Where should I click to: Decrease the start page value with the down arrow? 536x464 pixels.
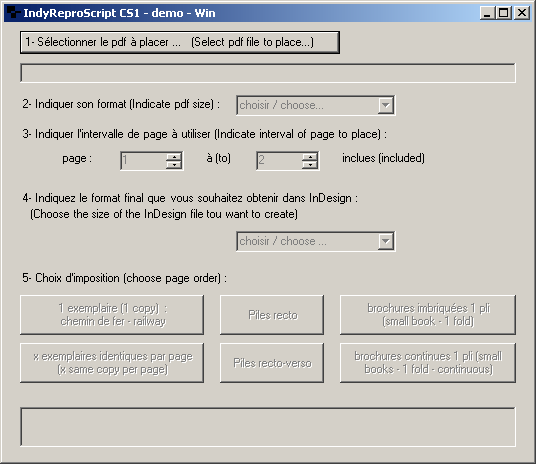[174, 165]
